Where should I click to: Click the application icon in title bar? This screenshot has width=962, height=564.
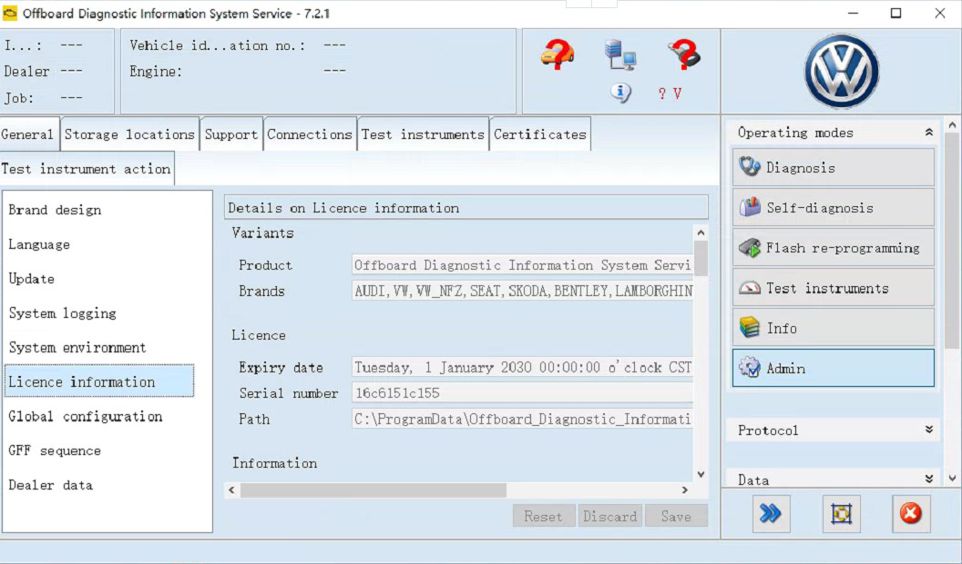pos(10,13)
